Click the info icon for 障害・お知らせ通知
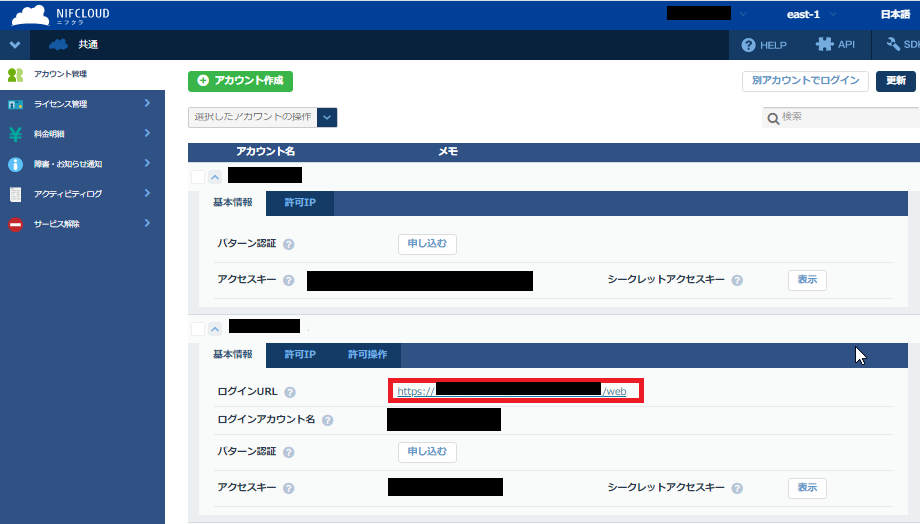The height and width of the screenshot is (524, 920). click(15, 164)
